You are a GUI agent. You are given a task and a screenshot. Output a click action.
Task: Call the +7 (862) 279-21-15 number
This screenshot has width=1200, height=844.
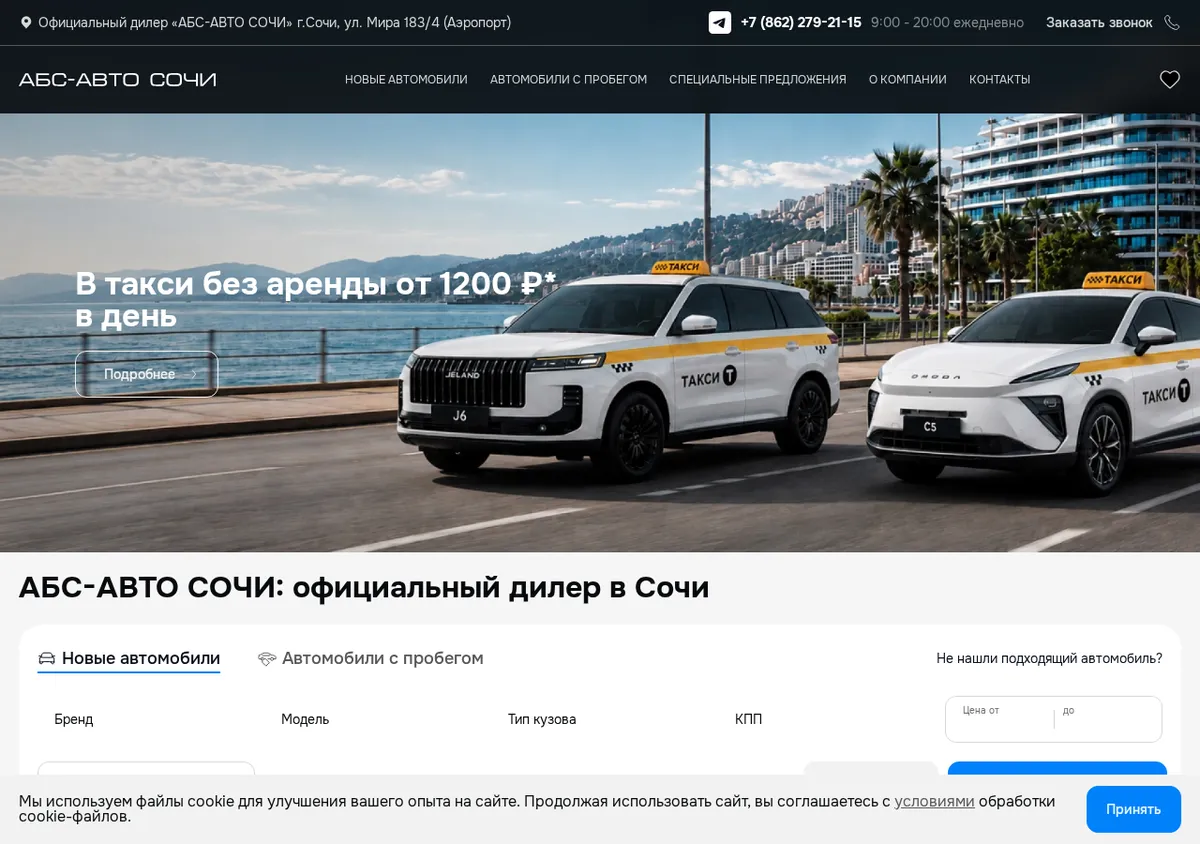click(801, 22)
